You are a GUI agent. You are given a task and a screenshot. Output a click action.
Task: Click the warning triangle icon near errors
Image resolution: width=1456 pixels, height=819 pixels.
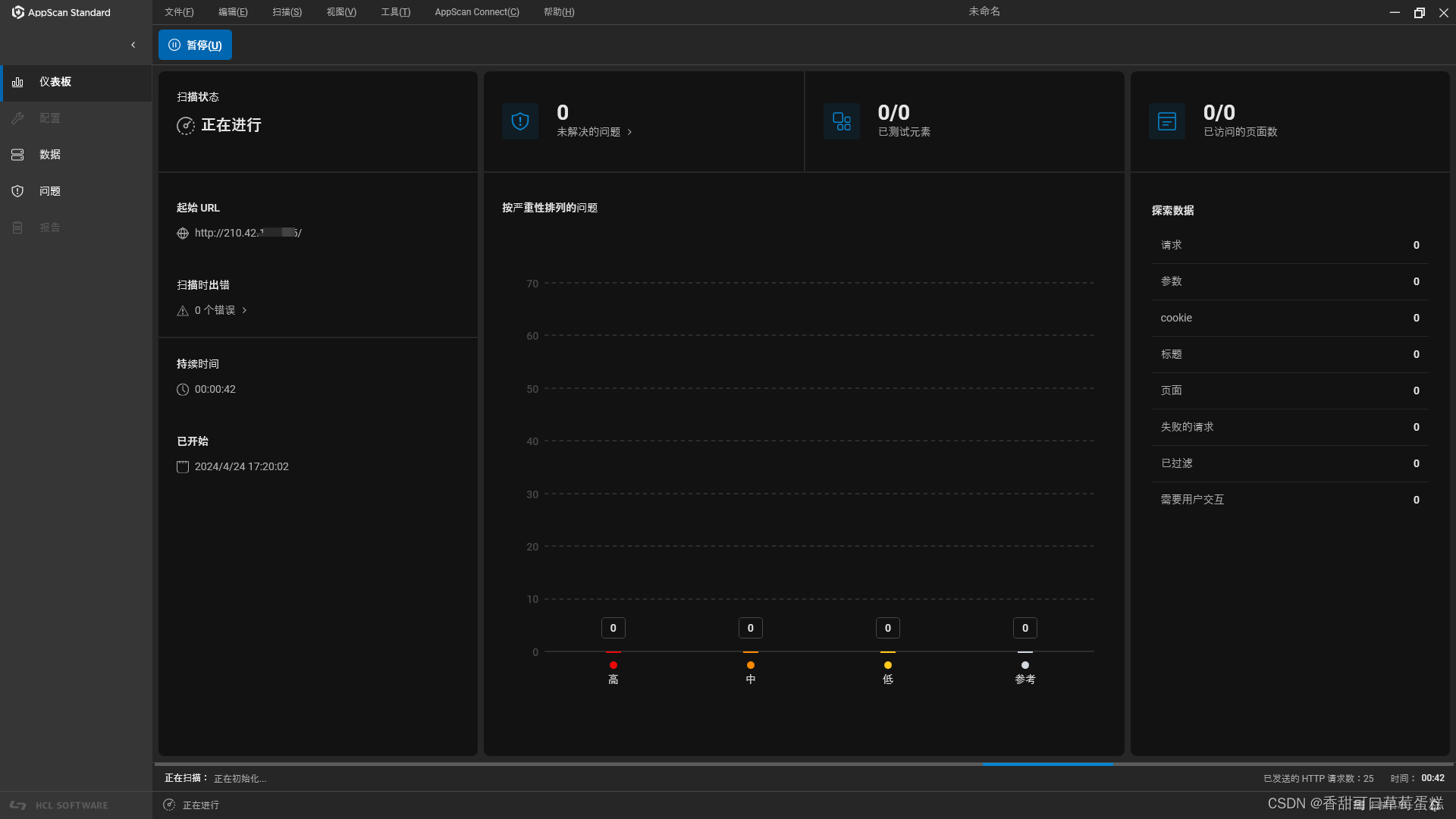pyautogui.click(x=183, y=311)
